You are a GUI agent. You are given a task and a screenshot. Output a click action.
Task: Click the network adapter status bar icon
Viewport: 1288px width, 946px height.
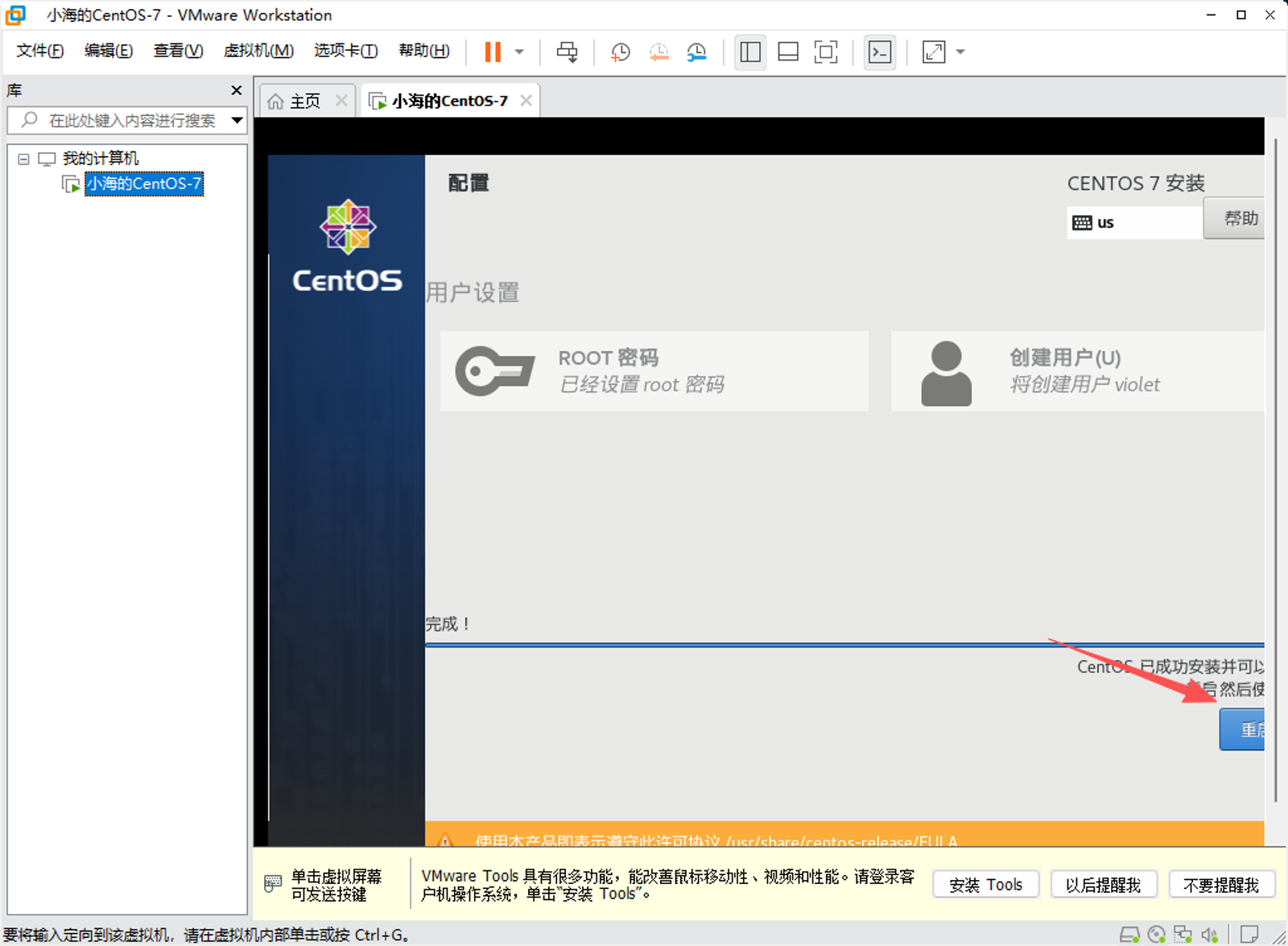tap(1183, 934)
